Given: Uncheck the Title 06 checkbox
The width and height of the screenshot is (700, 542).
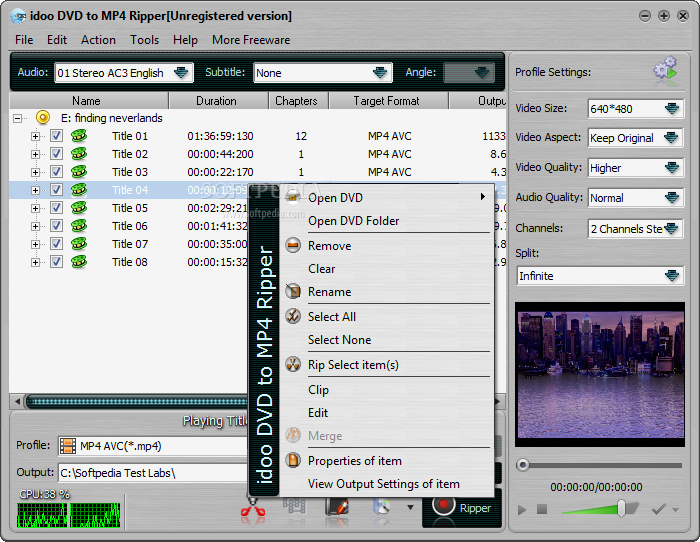Looking at the screenshot, I should click(56, 225).
